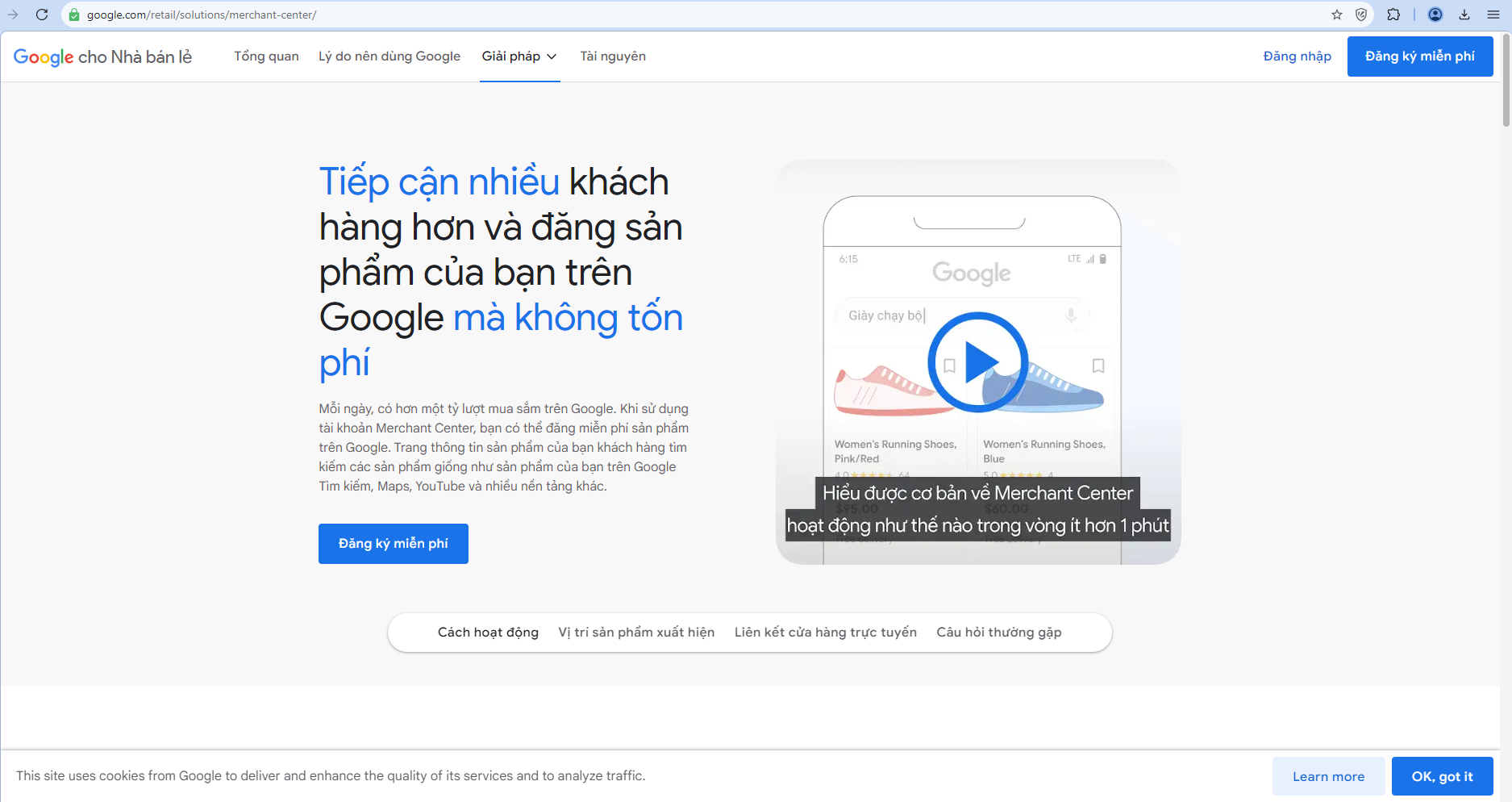Jump to Câu hỏi thường gặp section
Screen dimensions: 1512x802
(x=999, y=633)
